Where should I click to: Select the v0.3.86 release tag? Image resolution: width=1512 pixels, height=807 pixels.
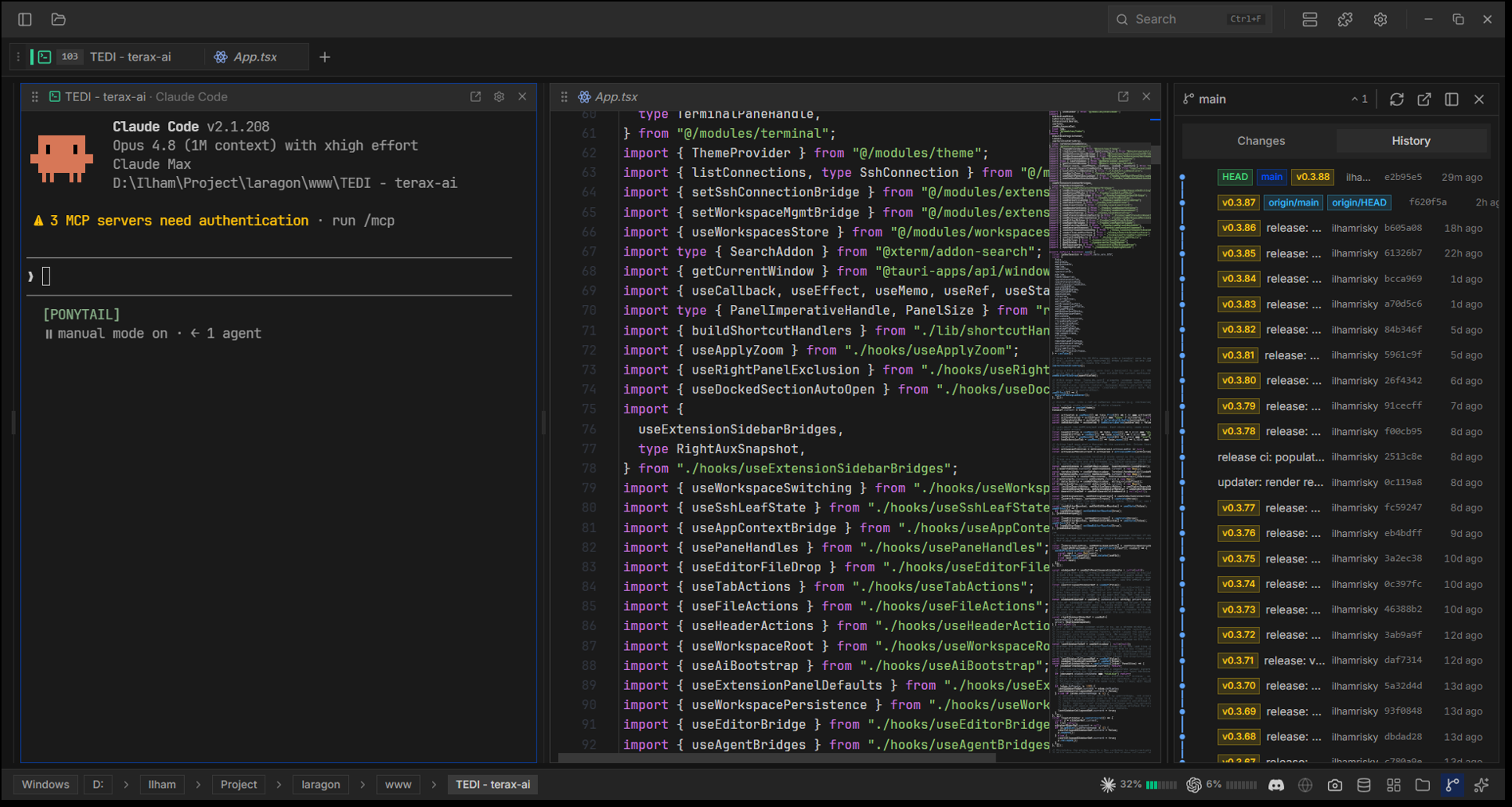pos(1239,228)
